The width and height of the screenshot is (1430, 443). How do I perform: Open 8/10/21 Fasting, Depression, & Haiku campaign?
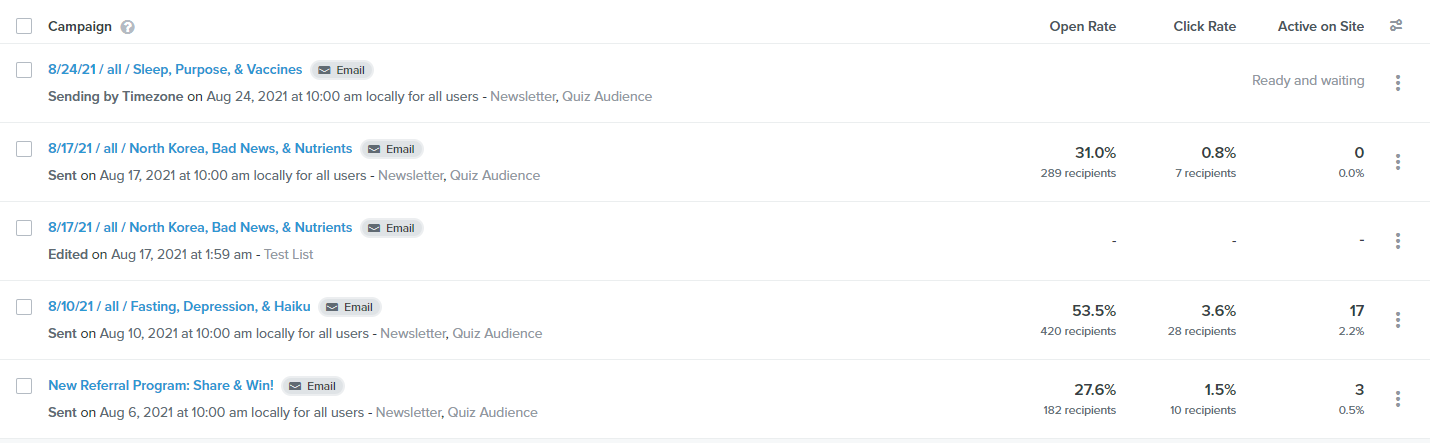[179, 307]
